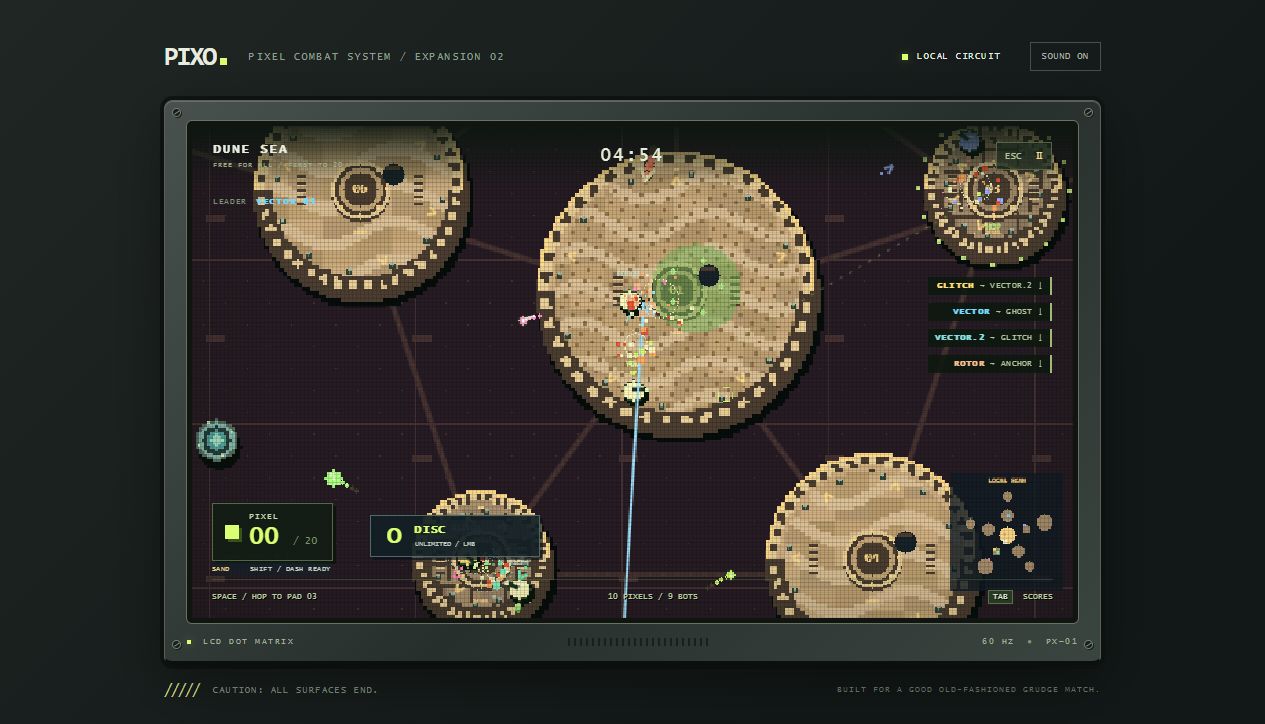Screen dimensions: 1265x724
Task: Click the black hole on bottom-right planet
Action: pyautogui.click(x=905, y=542)
